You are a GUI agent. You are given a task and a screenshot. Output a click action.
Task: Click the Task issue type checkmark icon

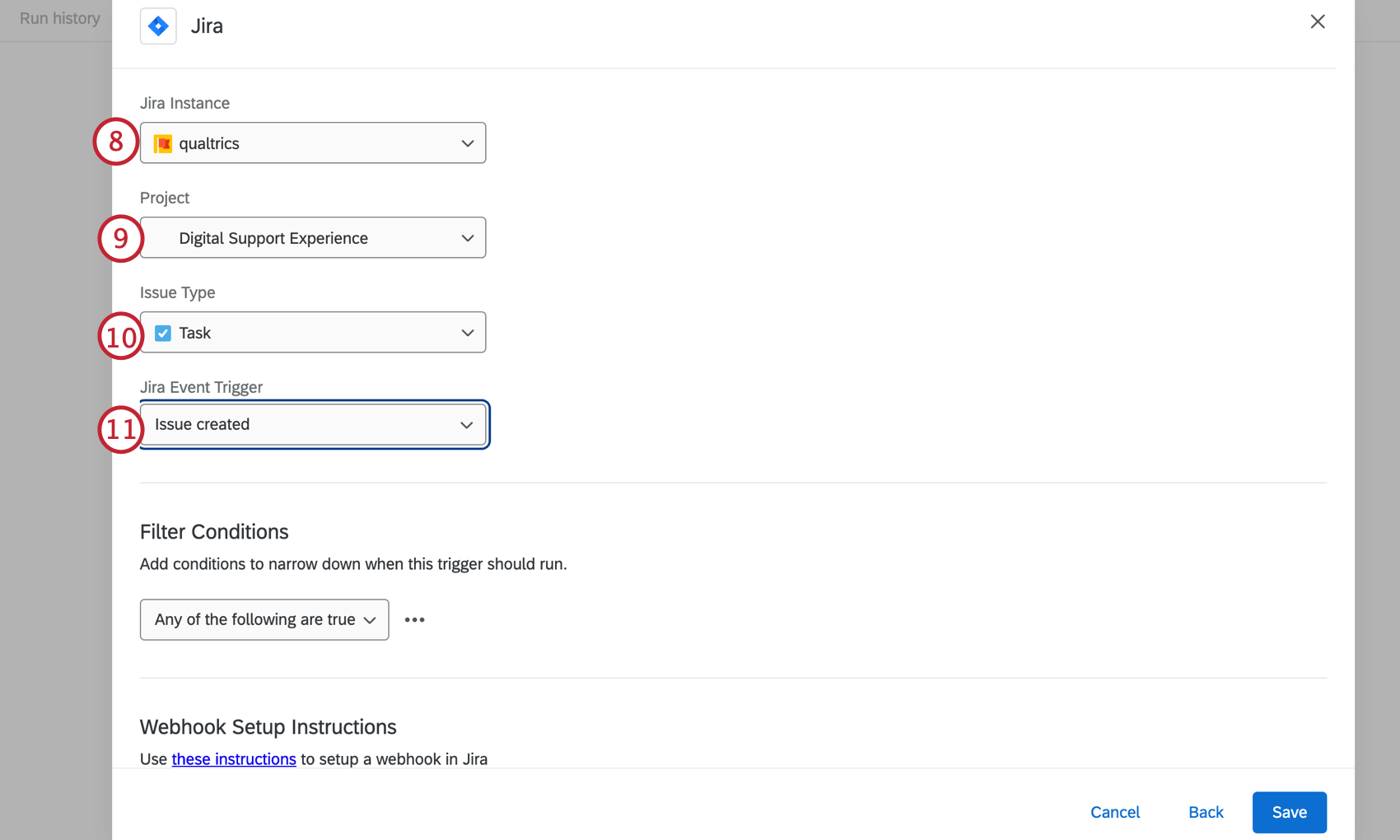[x=162, y=332]
